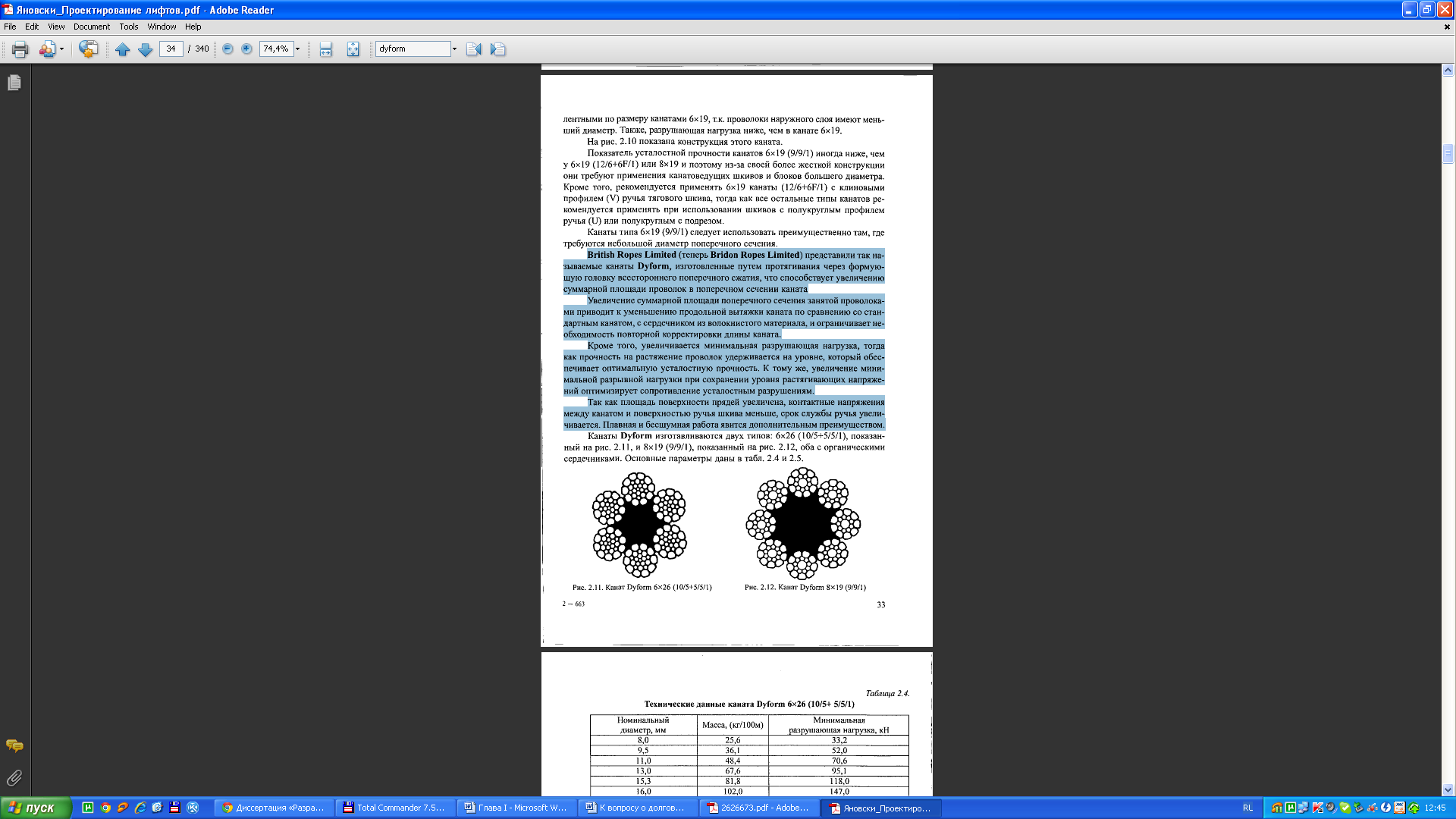This screenshot has height=819, width=1456.
Task: Switch to Total Commander 7.5 taskbar button
Action: (396, 808)
